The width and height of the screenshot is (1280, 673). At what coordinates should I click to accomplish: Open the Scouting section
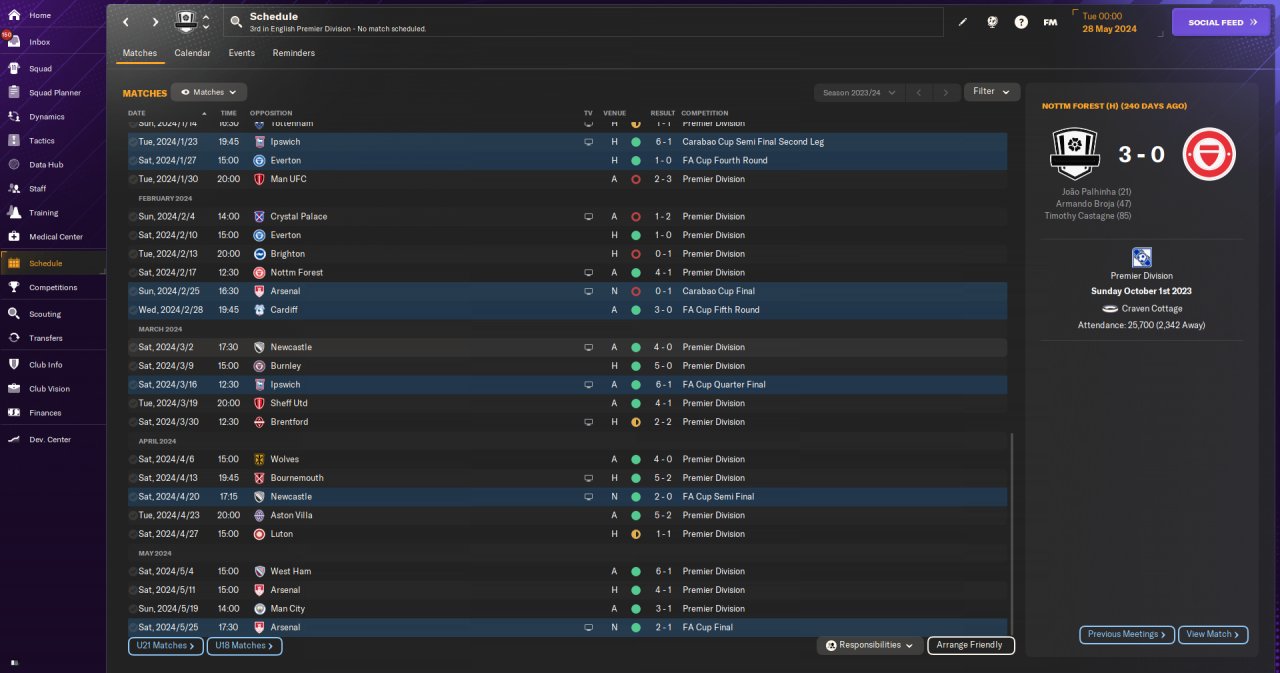point(45,314)
